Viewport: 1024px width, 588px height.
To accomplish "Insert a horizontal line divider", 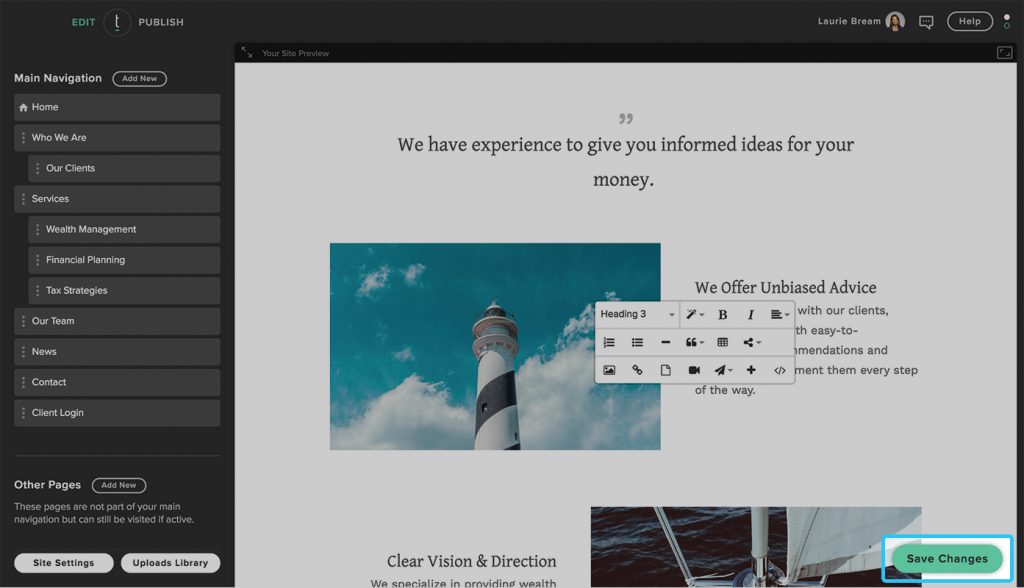I will coord(665,342).
